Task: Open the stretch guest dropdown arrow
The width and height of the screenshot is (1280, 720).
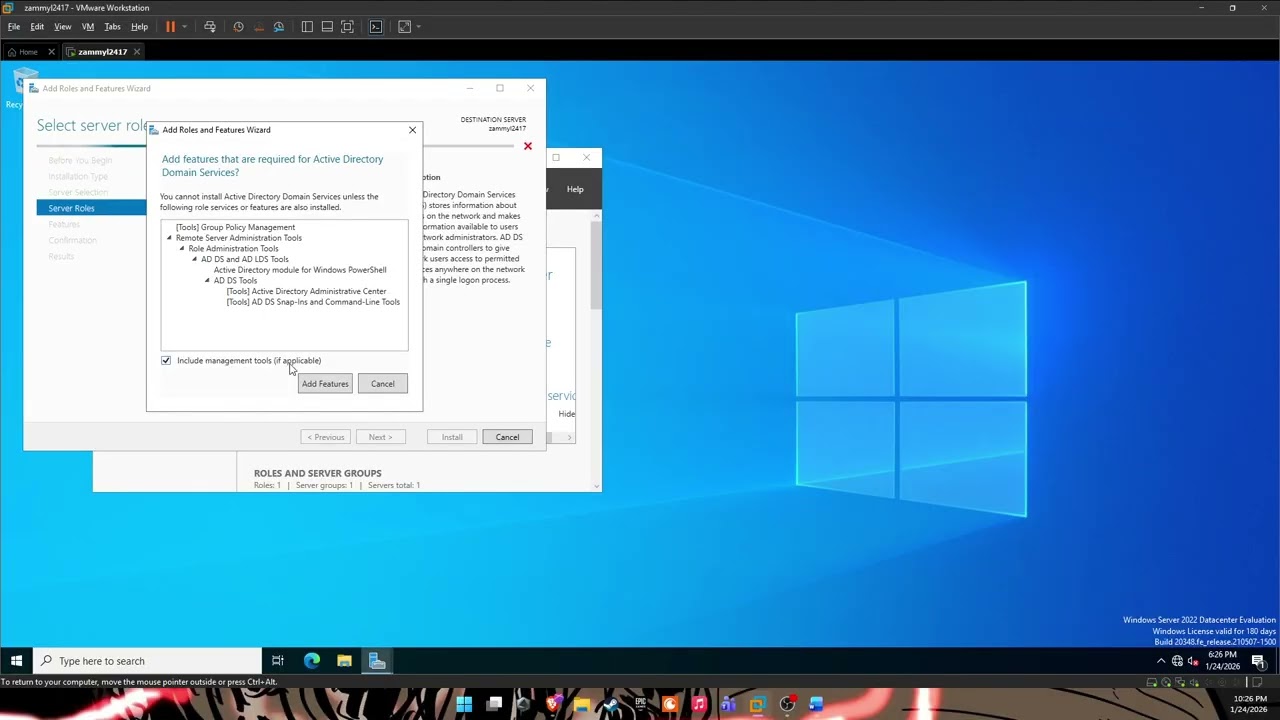Action: [418, 27]
